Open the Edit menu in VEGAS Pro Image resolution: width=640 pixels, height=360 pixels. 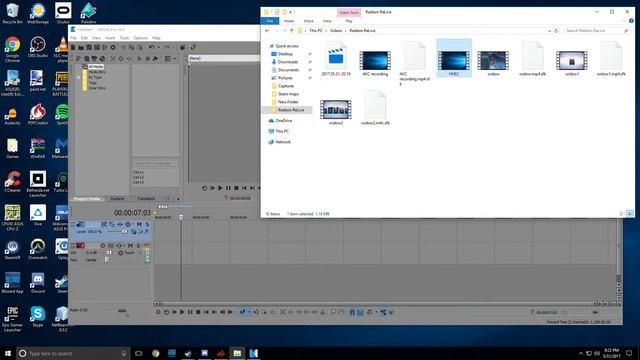tap(84, 38)
